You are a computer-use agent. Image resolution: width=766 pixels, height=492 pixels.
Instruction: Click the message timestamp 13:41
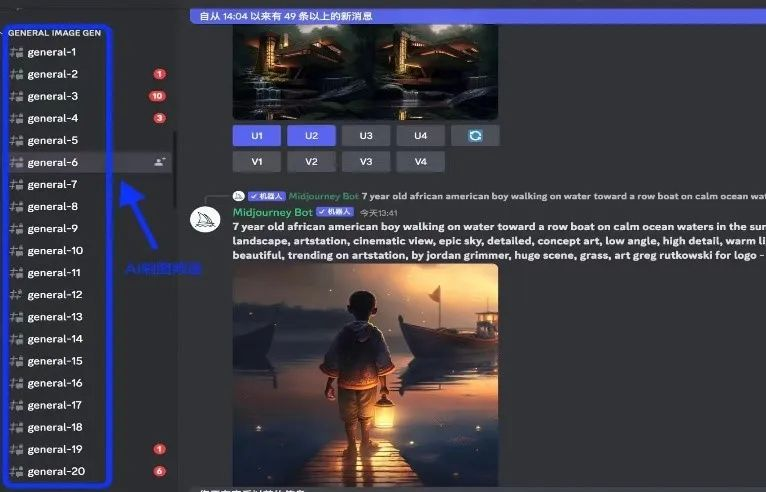click(379, 213)
